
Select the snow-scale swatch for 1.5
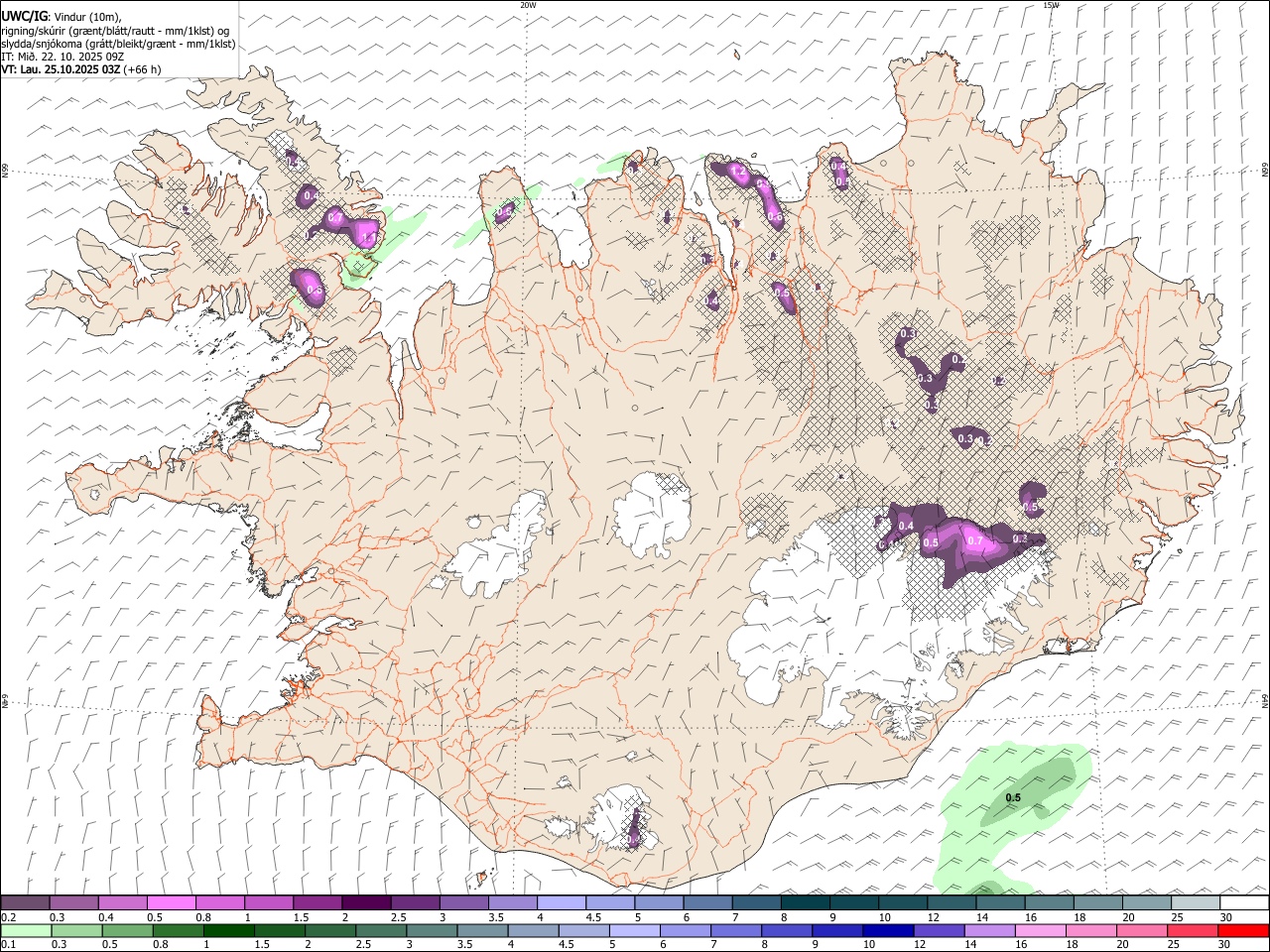click(317, 902)
